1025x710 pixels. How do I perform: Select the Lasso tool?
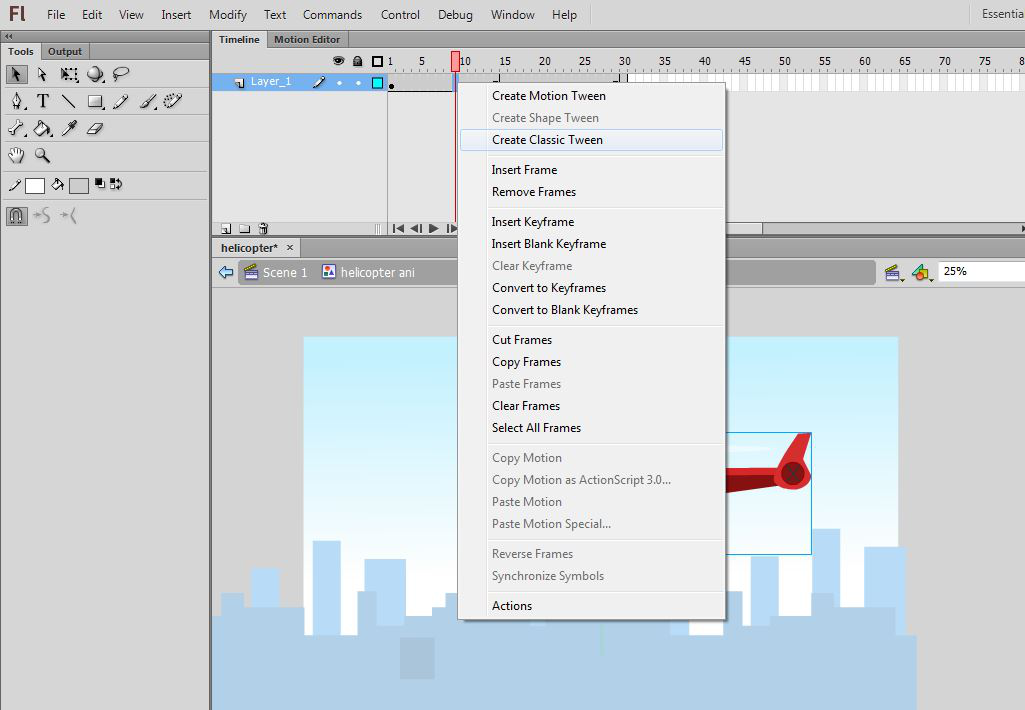(x=121, y=75)
